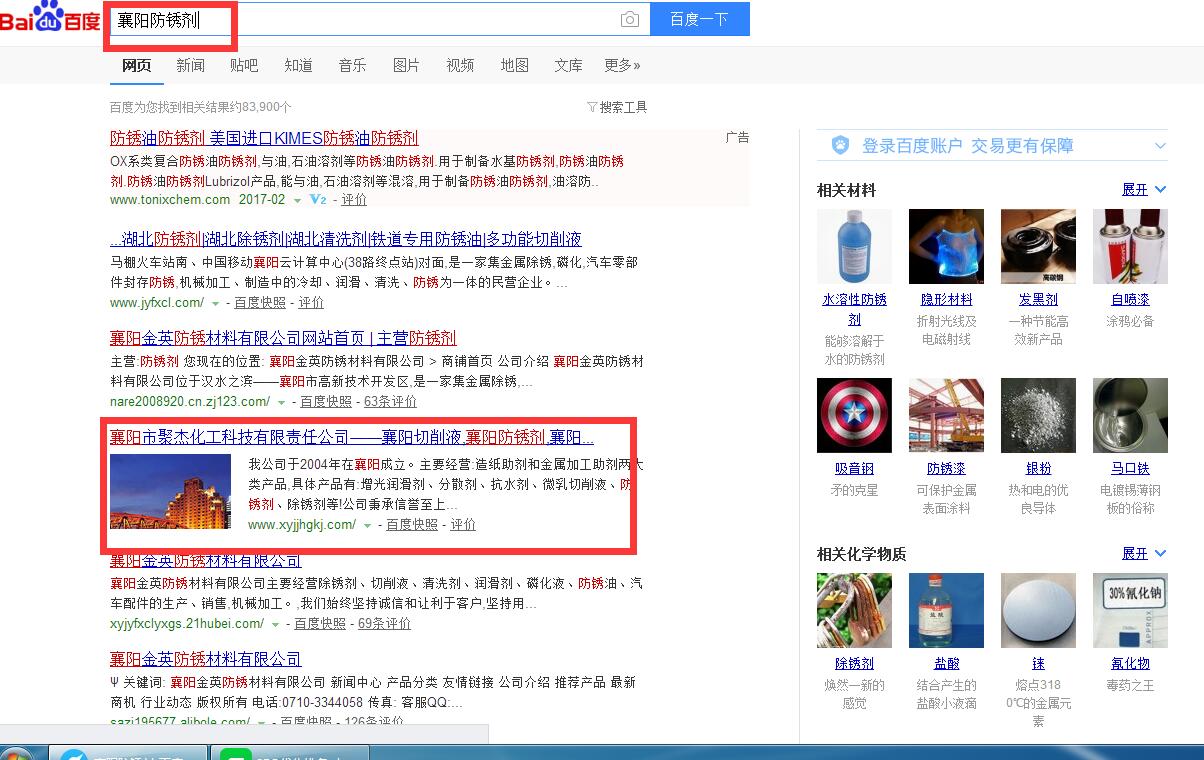This screenshot has height=760, width=1204.
Task: Open the 银粉 powder thumbnail
Action: [1038, 416]
